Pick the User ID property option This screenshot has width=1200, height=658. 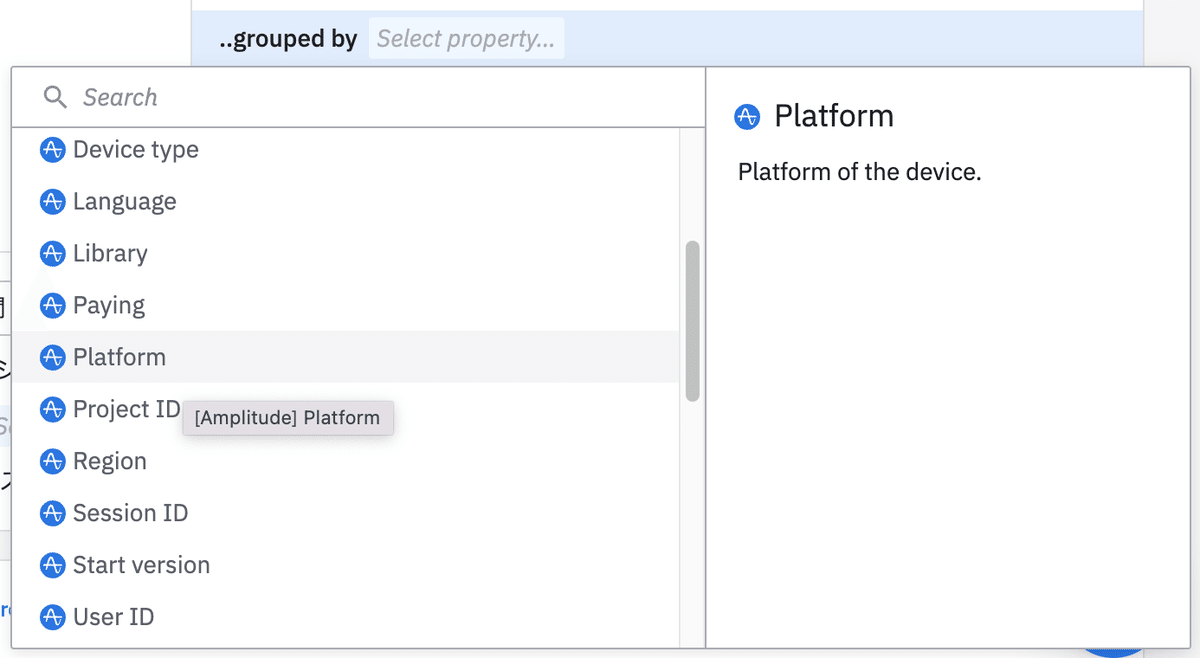(113, 618)
